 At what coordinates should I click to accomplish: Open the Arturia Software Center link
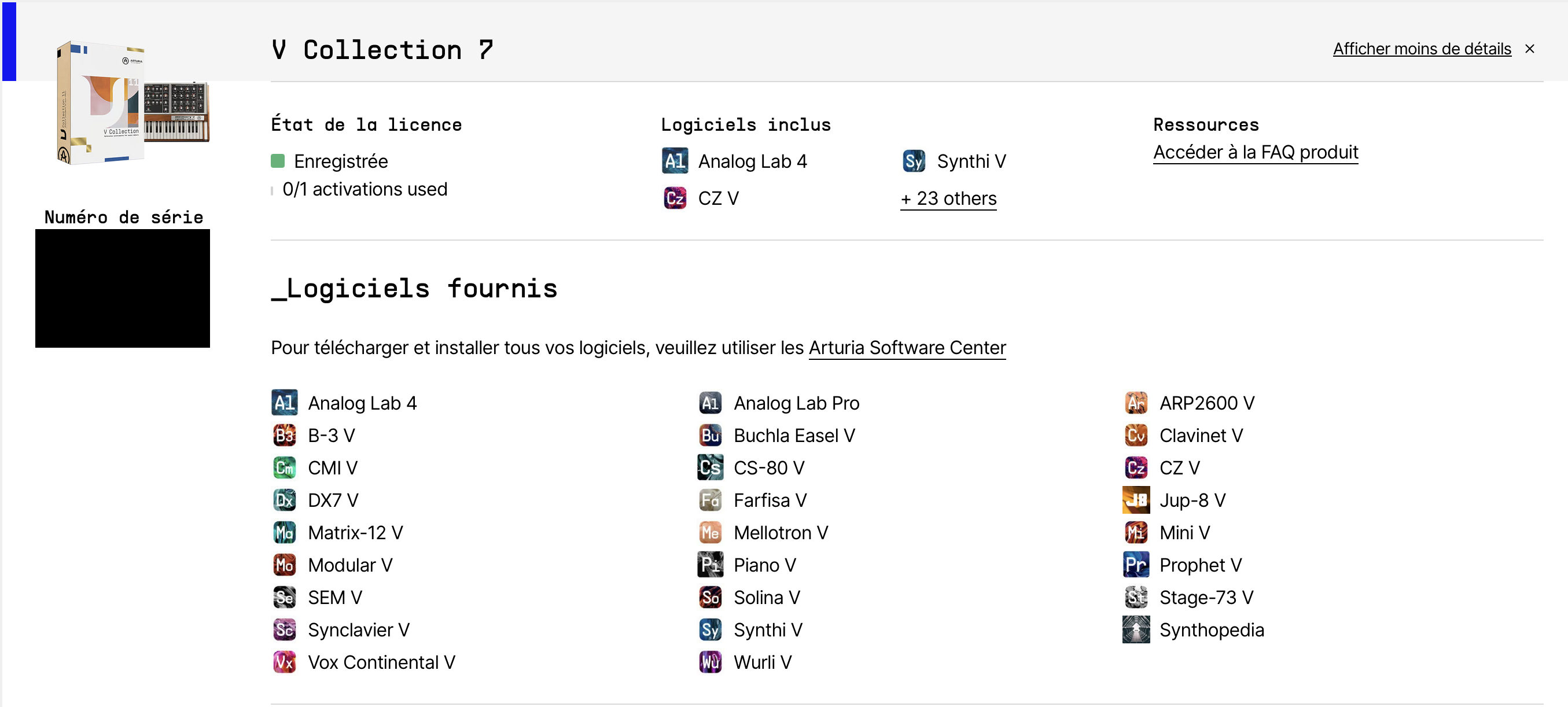point(907,347)
